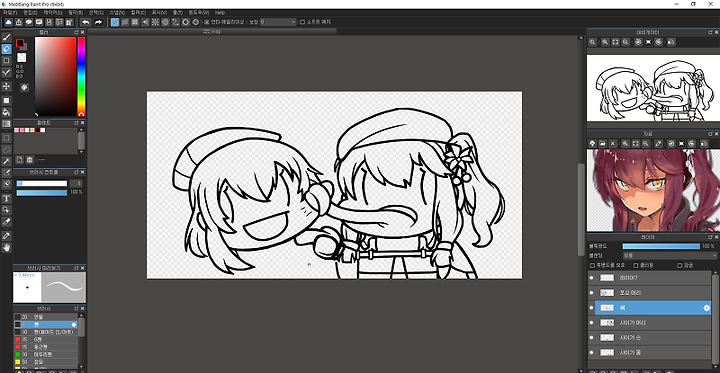This screenshot has height=373, width=720.
Task: Hide the bottom visible layer
Action: pos(591,353)
